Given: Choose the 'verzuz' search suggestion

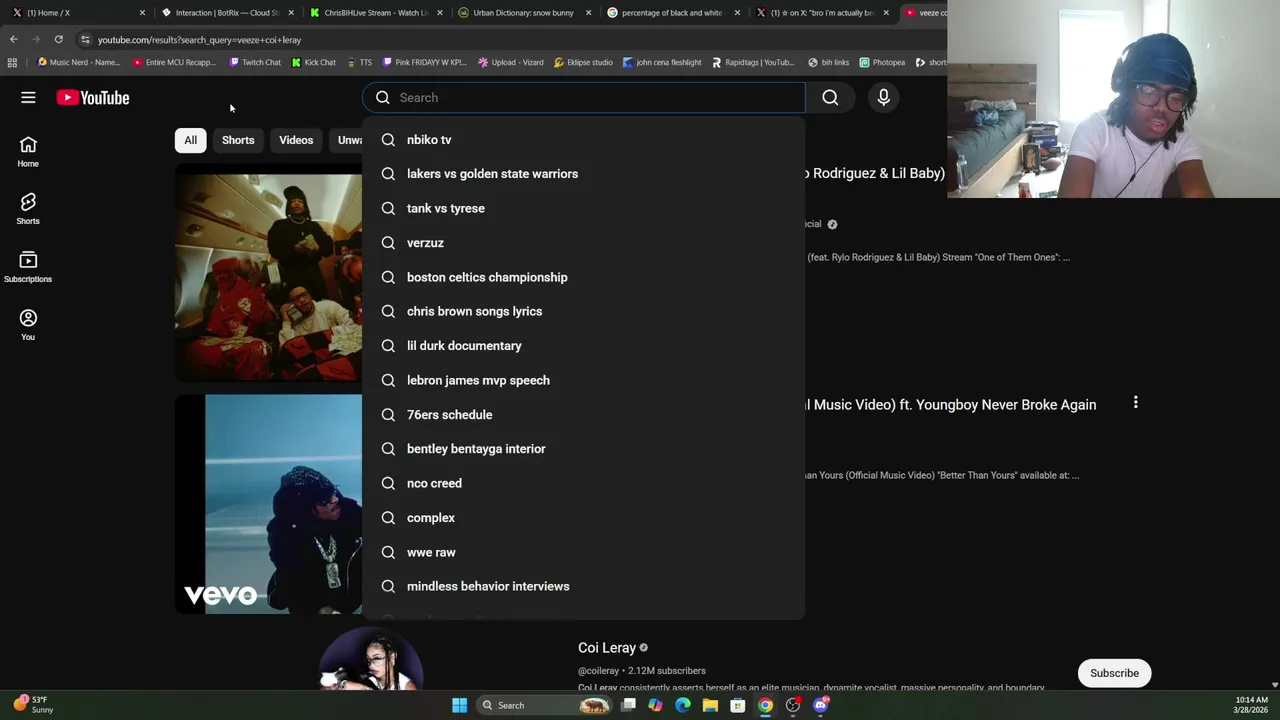Looking at the screenshot, I should [x=584, y=243].
